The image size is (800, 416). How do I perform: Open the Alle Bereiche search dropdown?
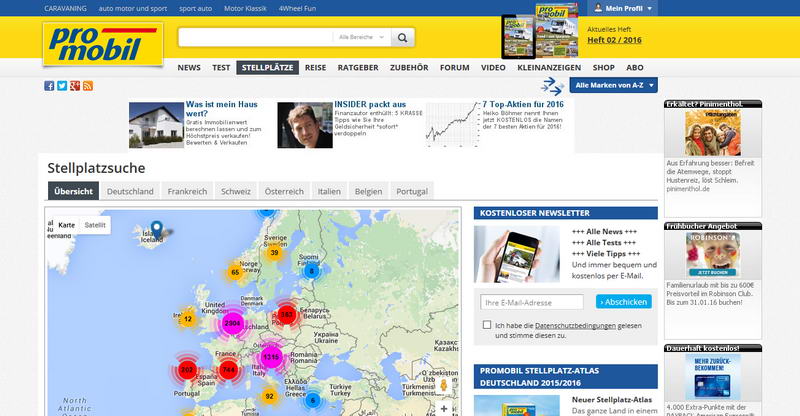tap(360, 38)
